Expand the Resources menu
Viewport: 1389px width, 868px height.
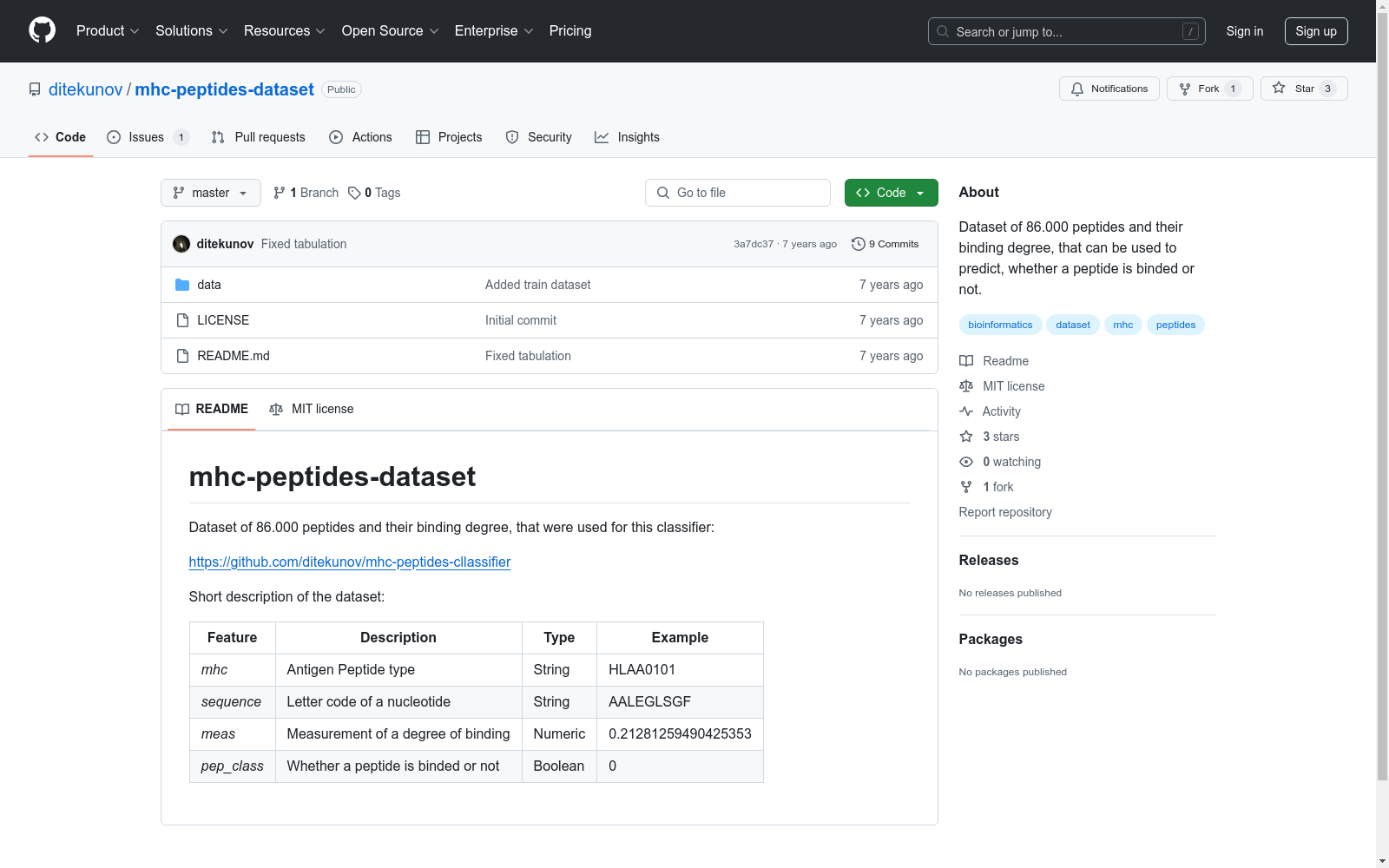[285, 31]
